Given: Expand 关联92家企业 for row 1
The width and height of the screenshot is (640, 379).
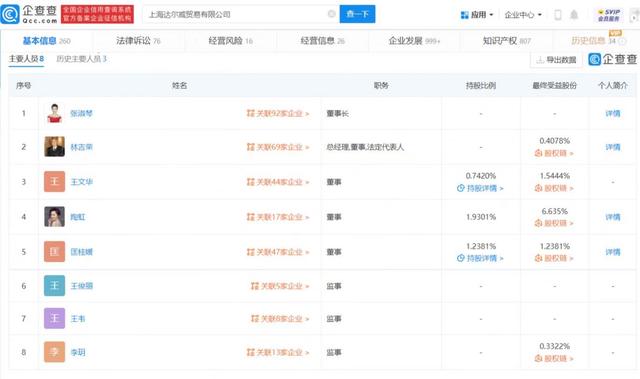Looking at the screenshot, I should (x=278, y=113).
